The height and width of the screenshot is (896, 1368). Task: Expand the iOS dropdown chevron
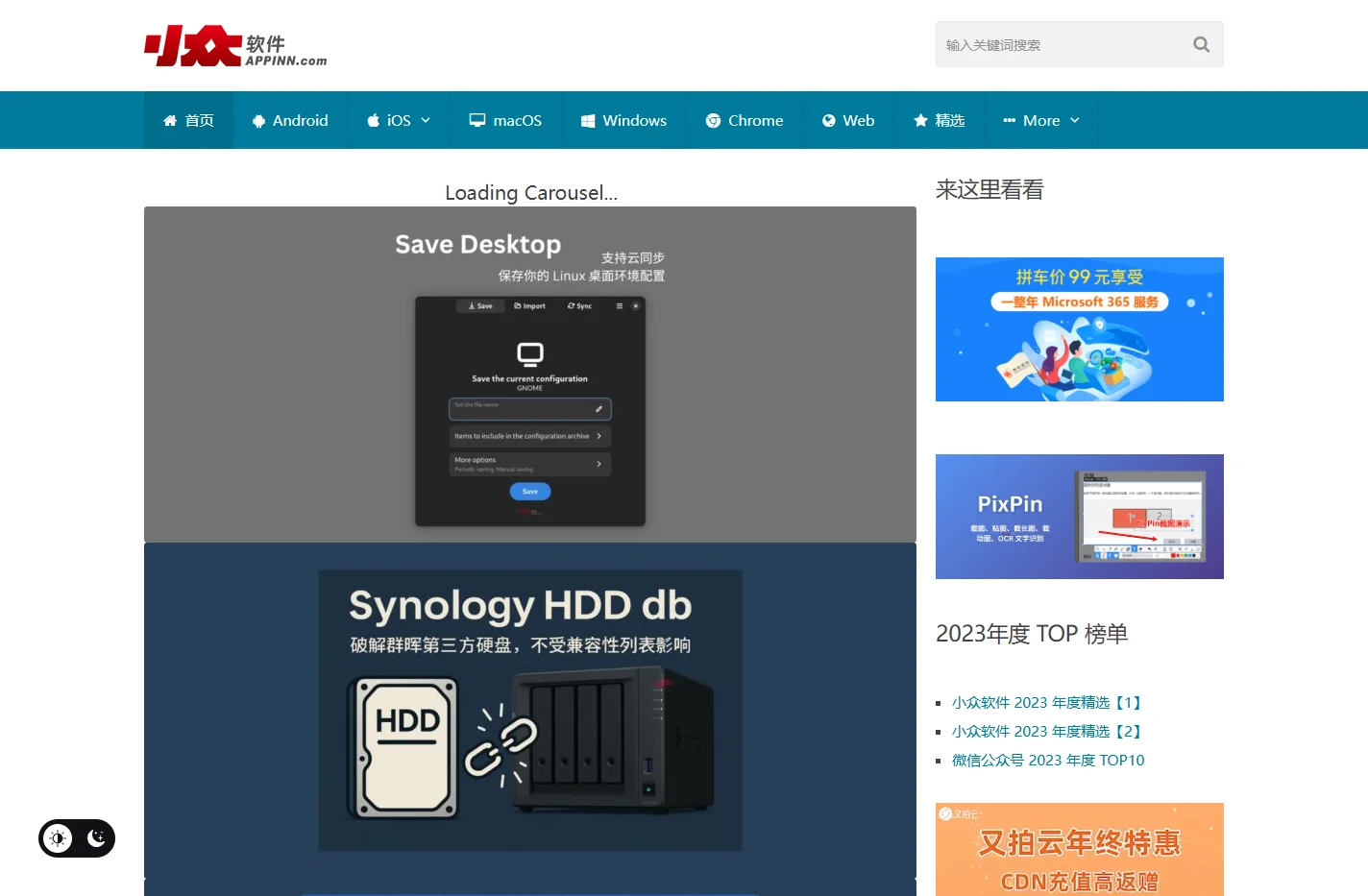pos(426,120)
